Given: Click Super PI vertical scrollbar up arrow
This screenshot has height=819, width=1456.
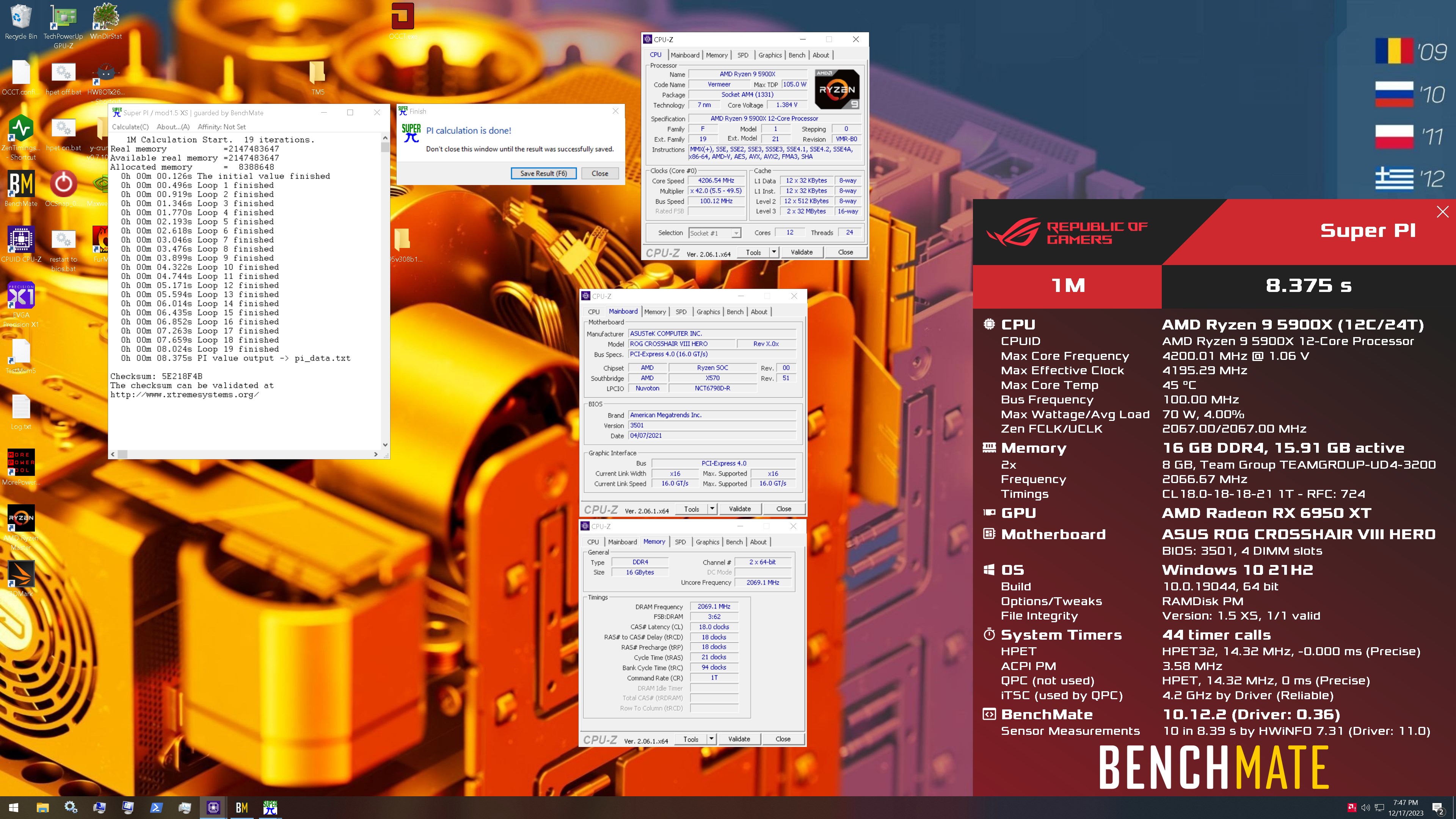Looking at the screenshot, I should click(385, 138).
